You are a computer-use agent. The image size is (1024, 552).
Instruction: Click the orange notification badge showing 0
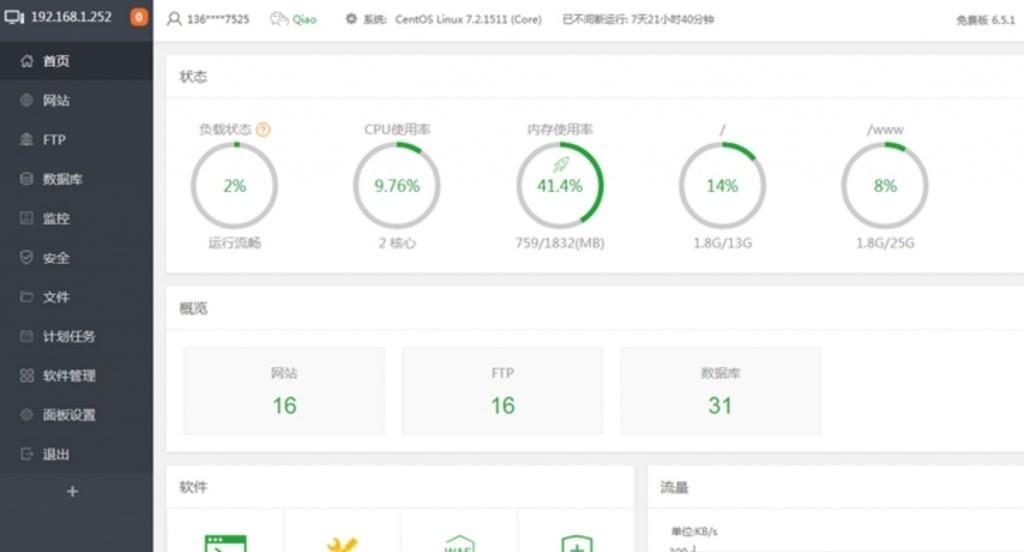pos(138,18)
